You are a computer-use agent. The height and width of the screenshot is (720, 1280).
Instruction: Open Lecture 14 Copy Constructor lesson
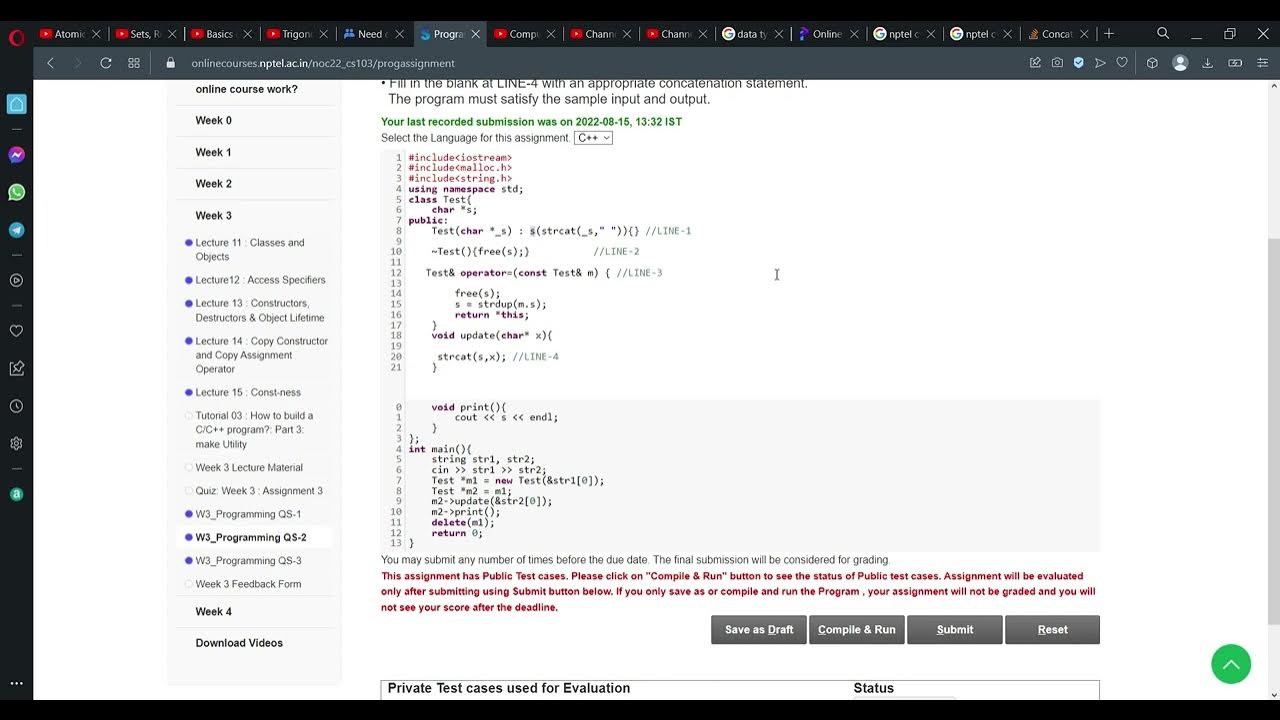262,355
